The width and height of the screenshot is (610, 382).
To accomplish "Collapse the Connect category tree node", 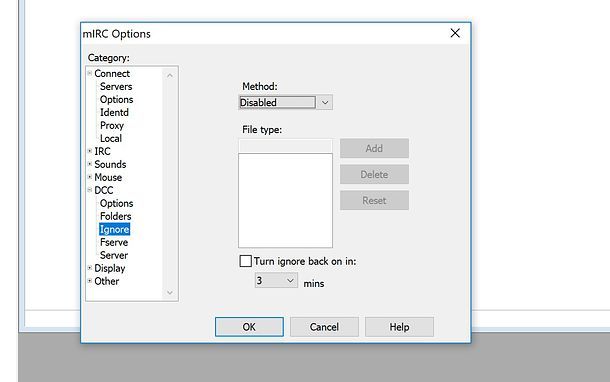I will coord(90,73).
